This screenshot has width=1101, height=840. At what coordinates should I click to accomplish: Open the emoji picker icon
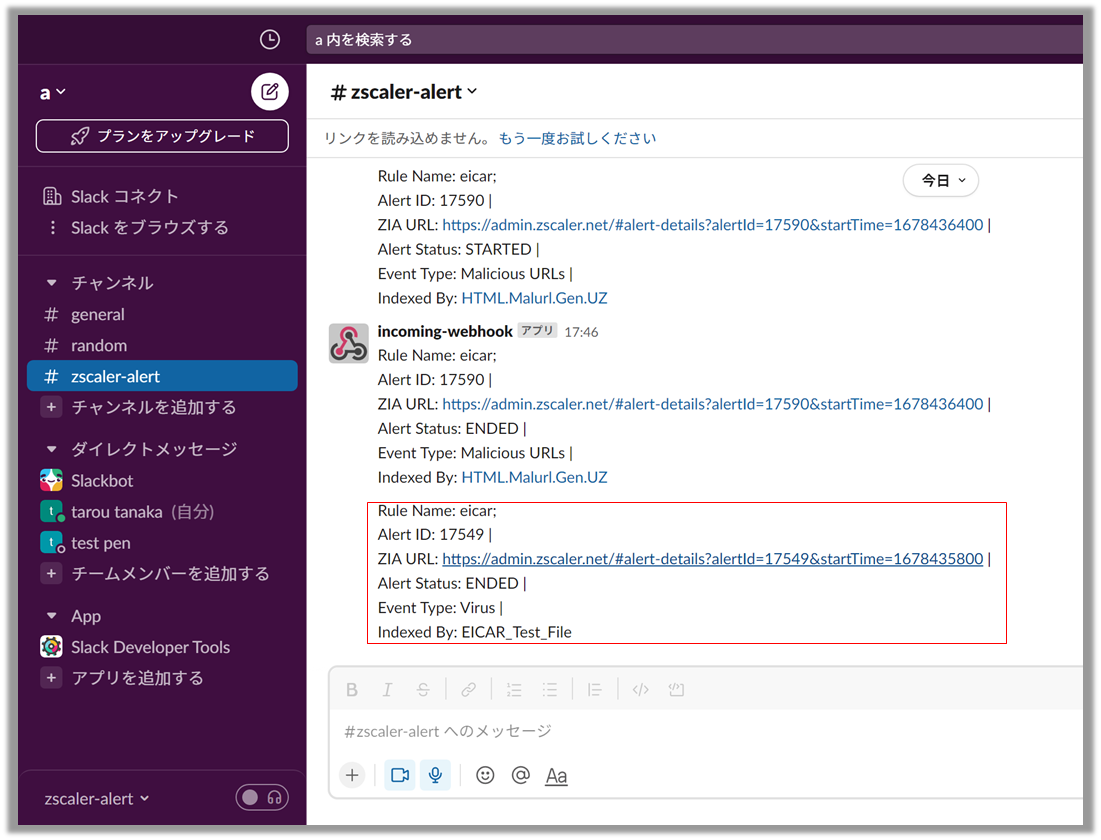tap(484, 775)
